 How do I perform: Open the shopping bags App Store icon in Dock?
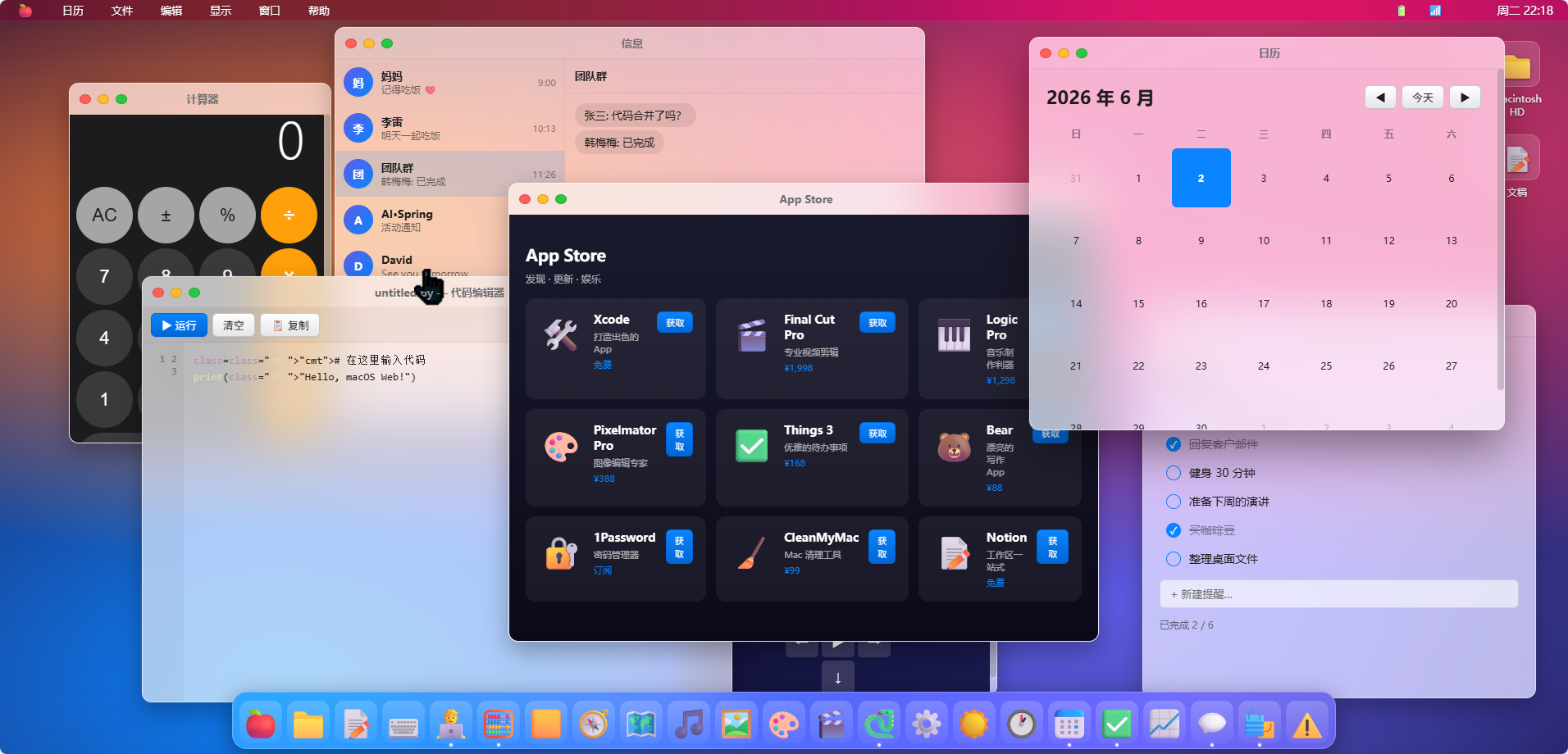click(1260, 724)
